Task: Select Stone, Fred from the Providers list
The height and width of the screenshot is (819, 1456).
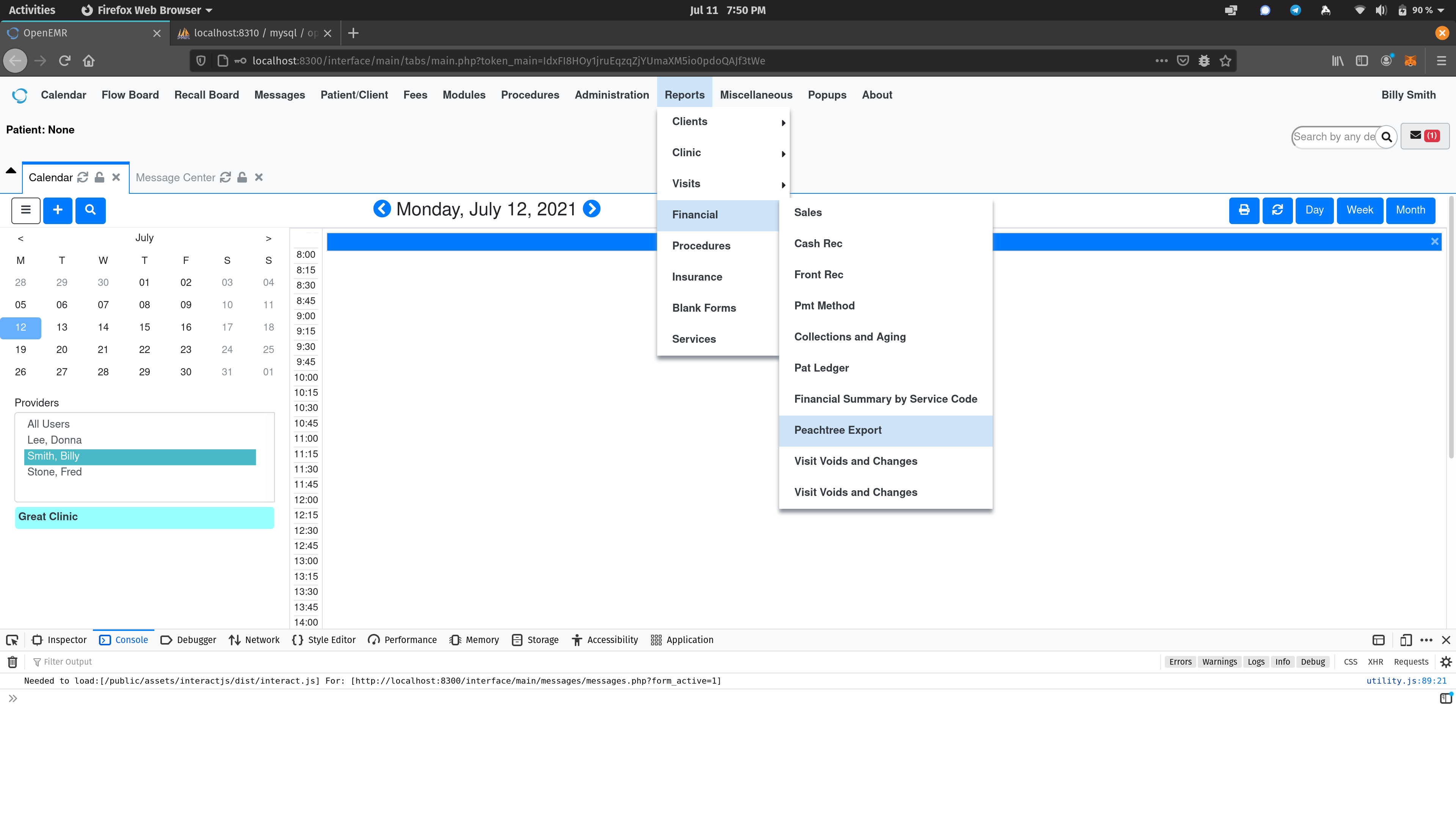Action: [54, 471]
